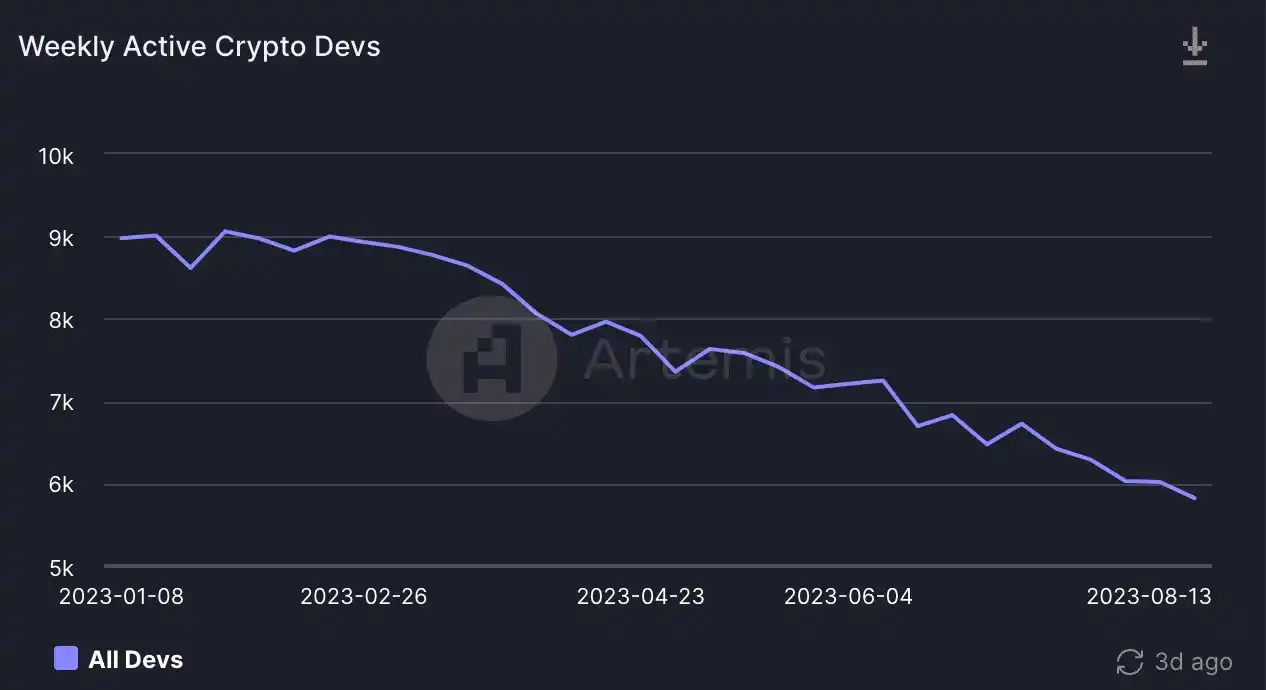This screenshot has height=690, width=1266.
Task: Click the download chart icon
Action: 1195,48
